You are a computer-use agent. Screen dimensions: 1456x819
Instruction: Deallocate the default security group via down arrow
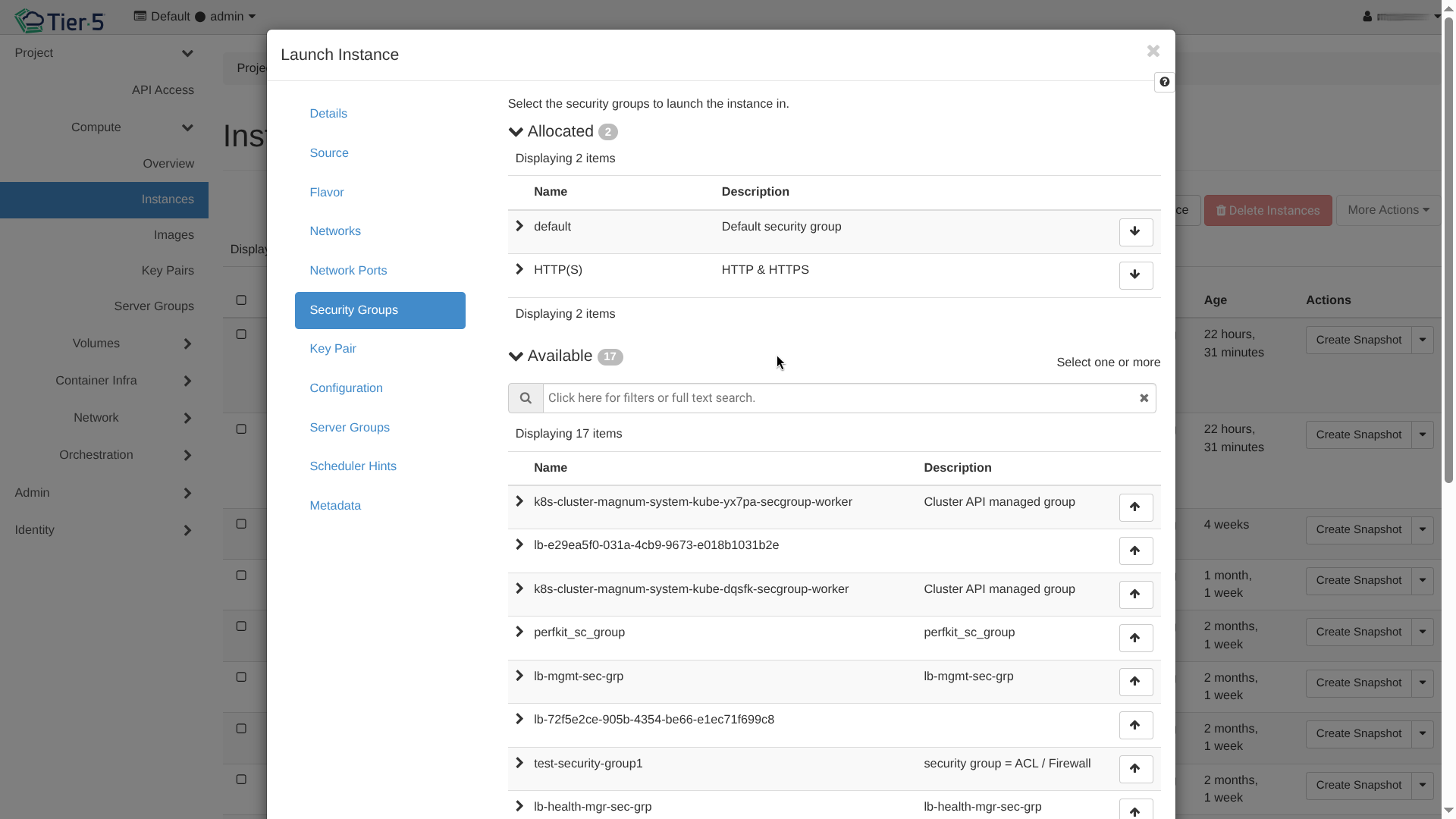click(1135, 232)
